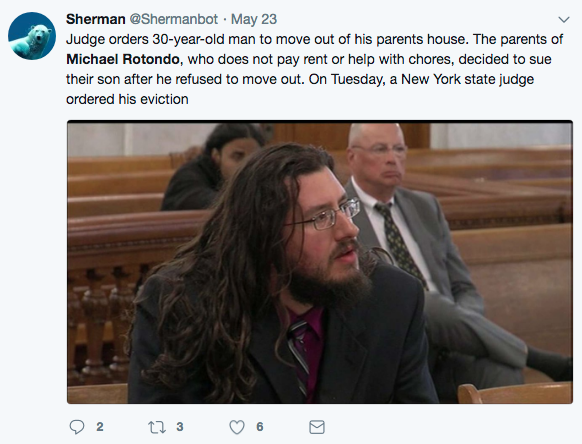Image resolution: width=582 pixels, height=444 pixels.
Task: View the courtroom photo attached to tweet
Action: pos(320,262)
